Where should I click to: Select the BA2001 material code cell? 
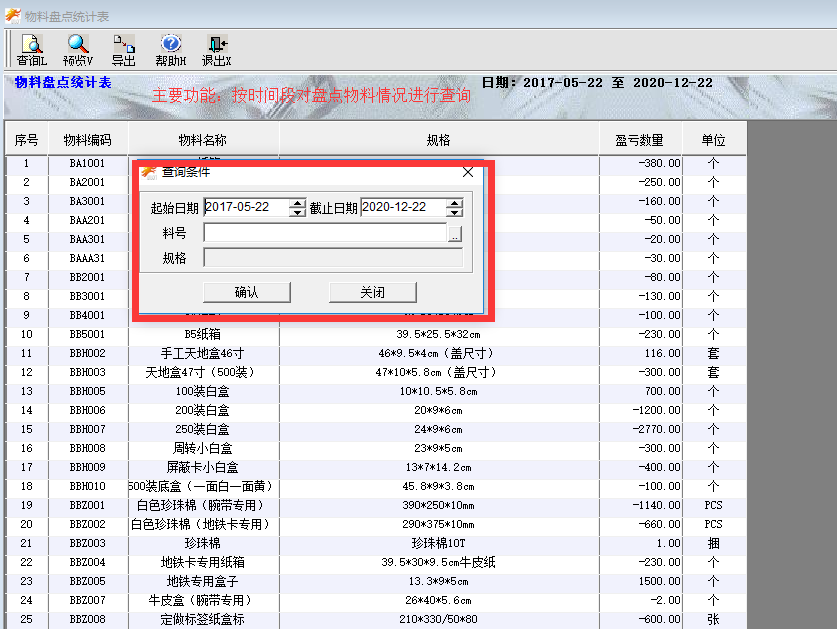[x=88, y=183]
